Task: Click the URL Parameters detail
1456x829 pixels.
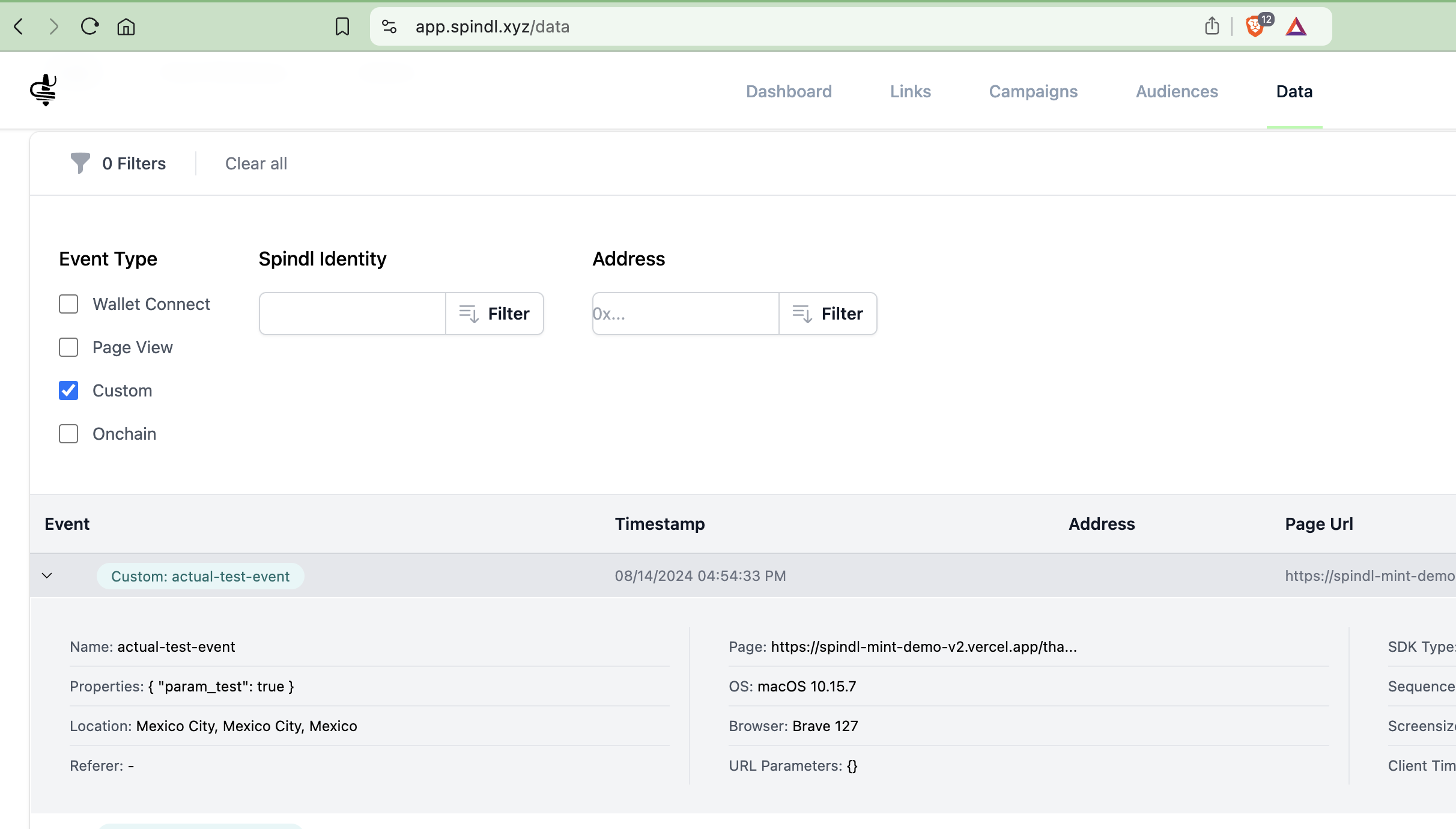Action: pyautogui.click(x=793, y=765)
